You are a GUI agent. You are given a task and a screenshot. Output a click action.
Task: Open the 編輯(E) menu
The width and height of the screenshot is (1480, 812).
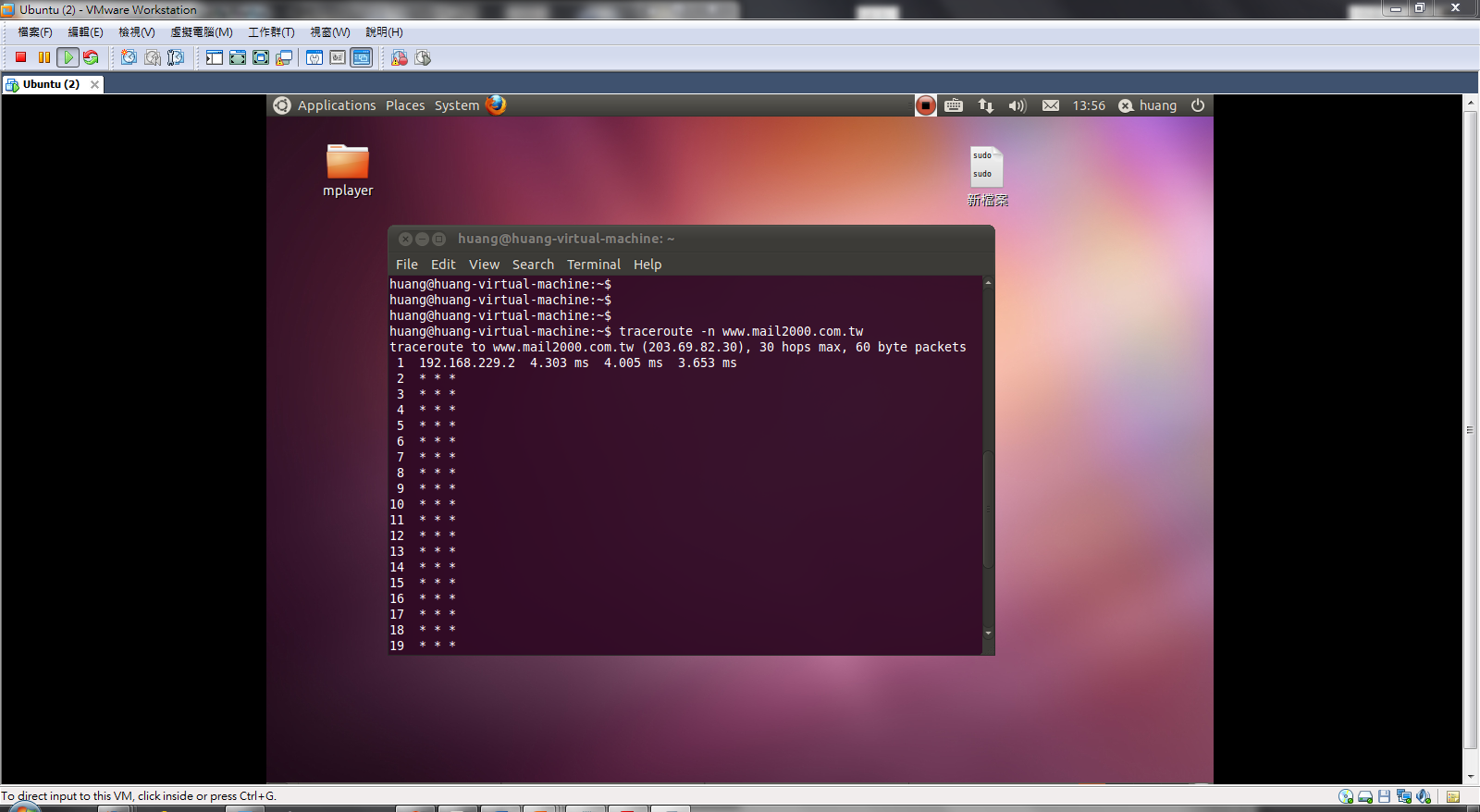[x=86, y=31]
